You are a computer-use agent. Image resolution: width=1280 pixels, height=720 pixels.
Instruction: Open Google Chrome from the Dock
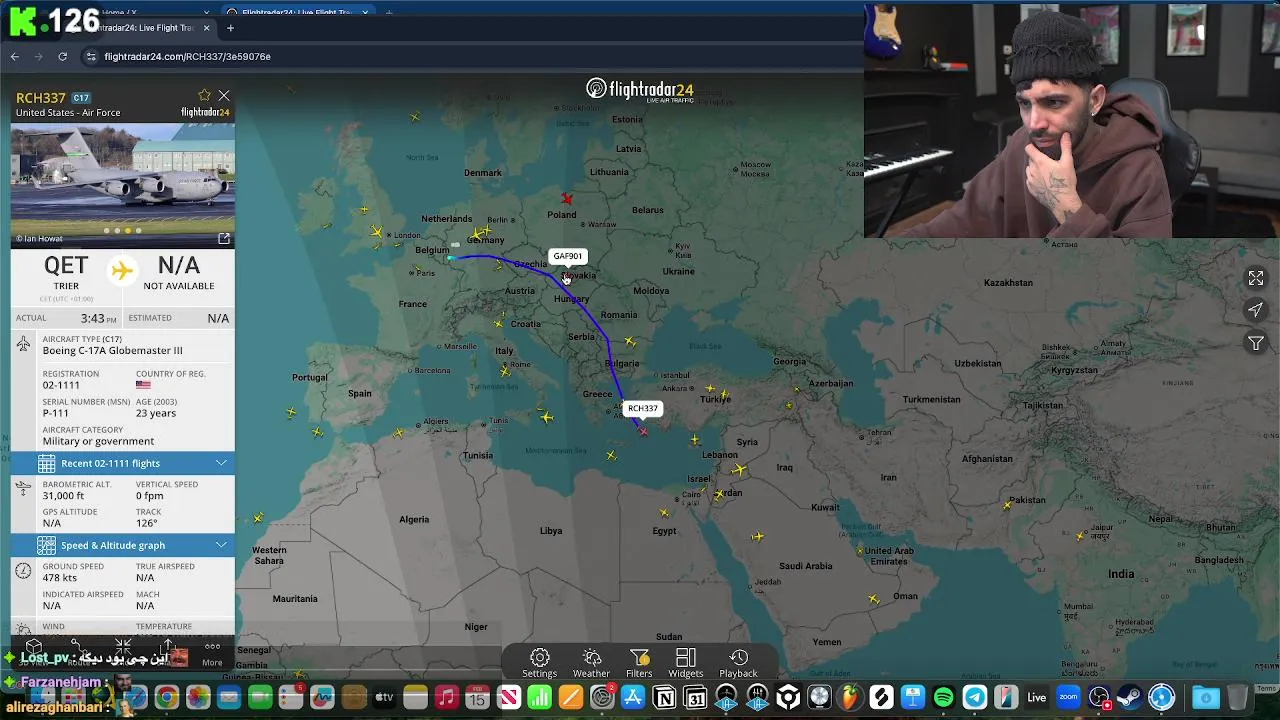coord(167,698)
